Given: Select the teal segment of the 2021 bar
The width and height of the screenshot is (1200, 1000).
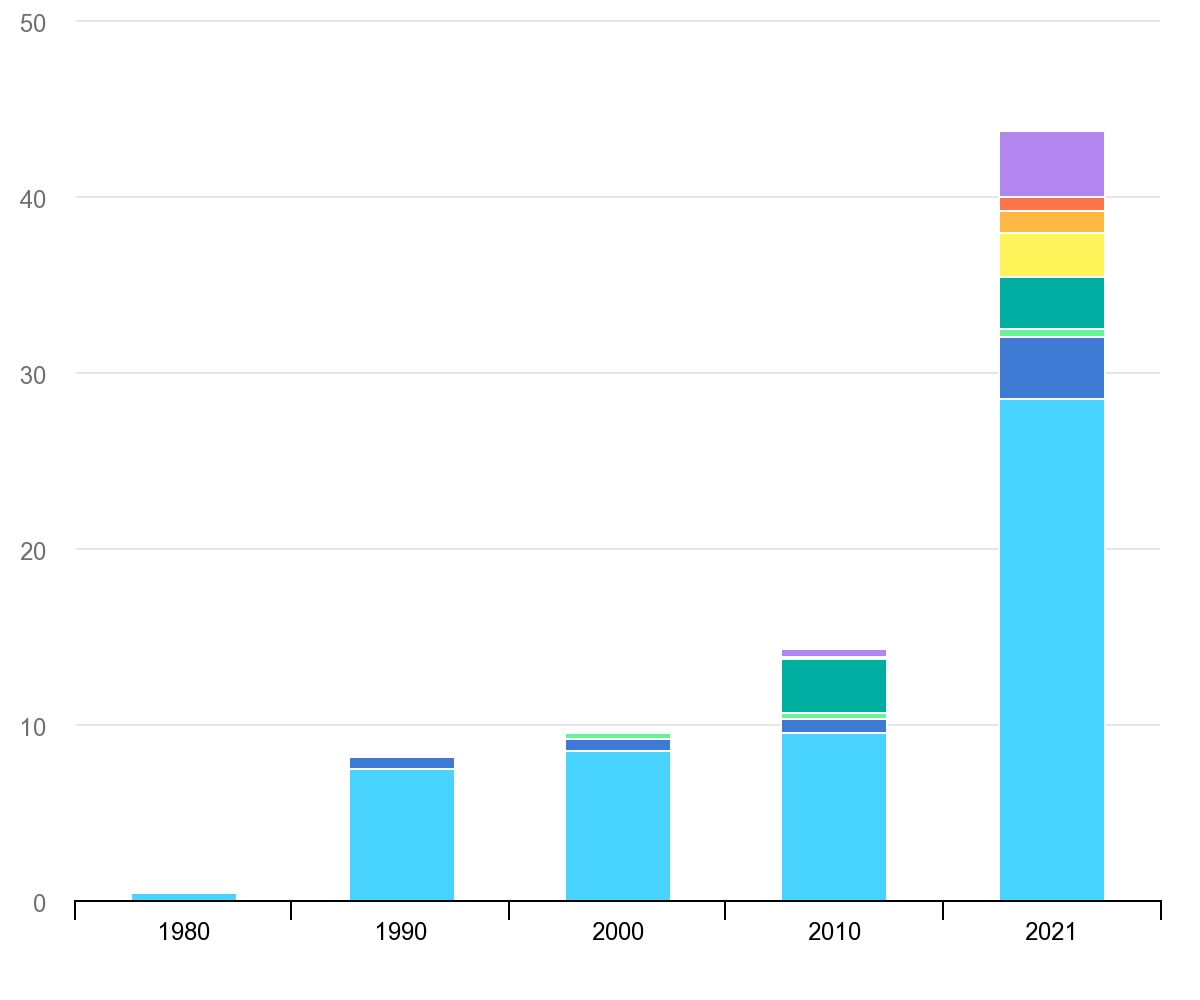Looking at the screenshot, I should point(1051,303).
